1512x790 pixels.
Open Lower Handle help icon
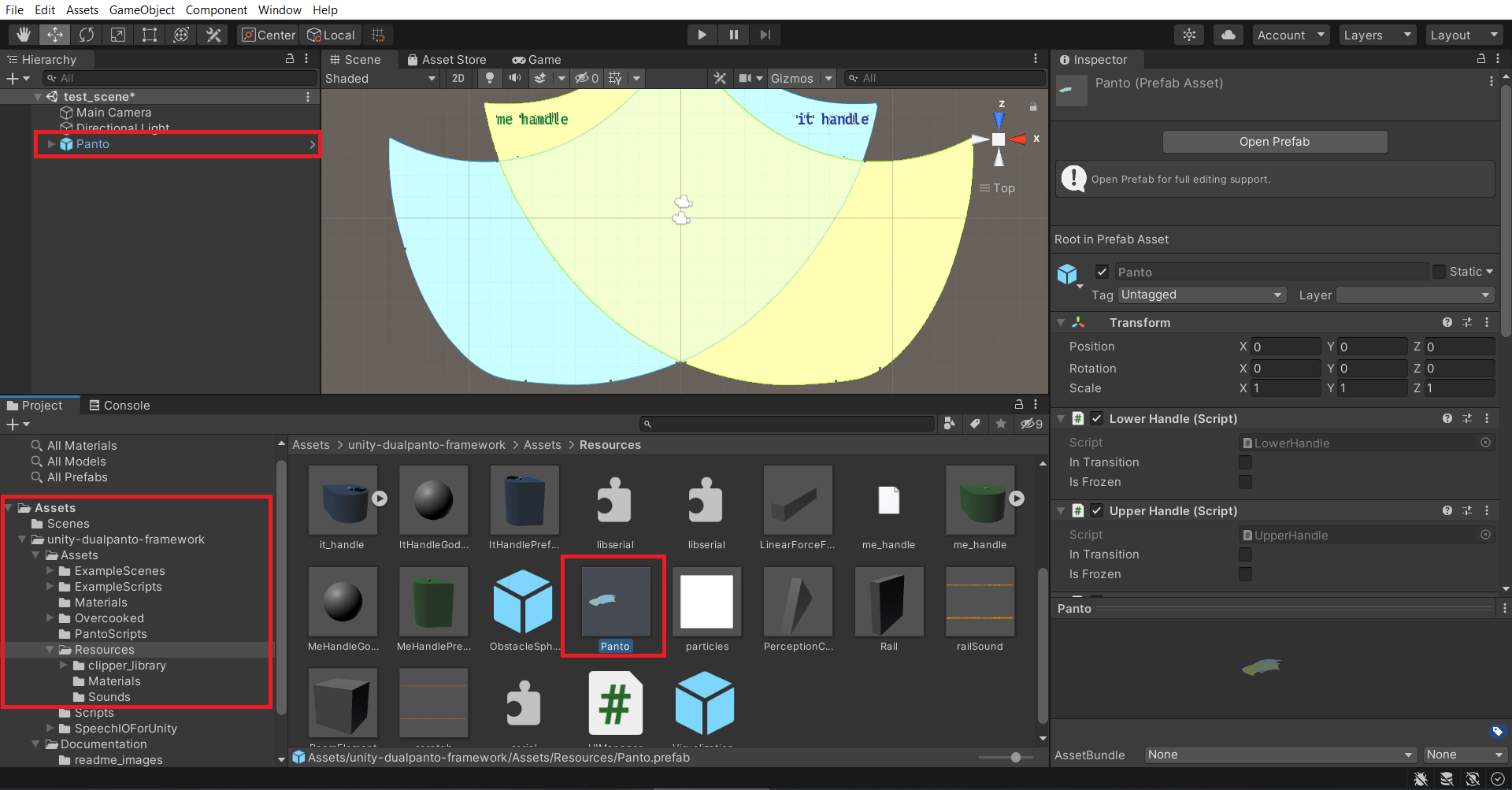(x=1447, y=418)
